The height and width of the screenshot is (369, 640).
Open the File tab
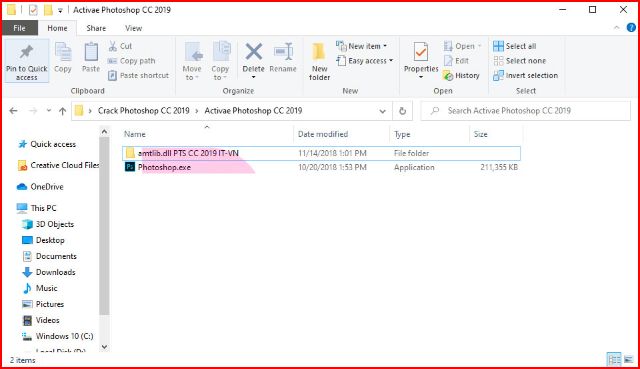[20, 28]
